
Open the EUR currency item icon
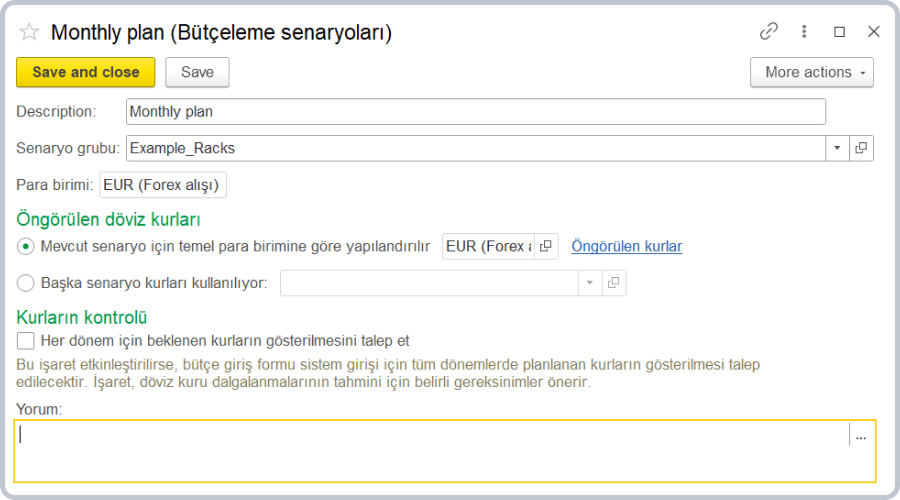(x=546, y=246)
